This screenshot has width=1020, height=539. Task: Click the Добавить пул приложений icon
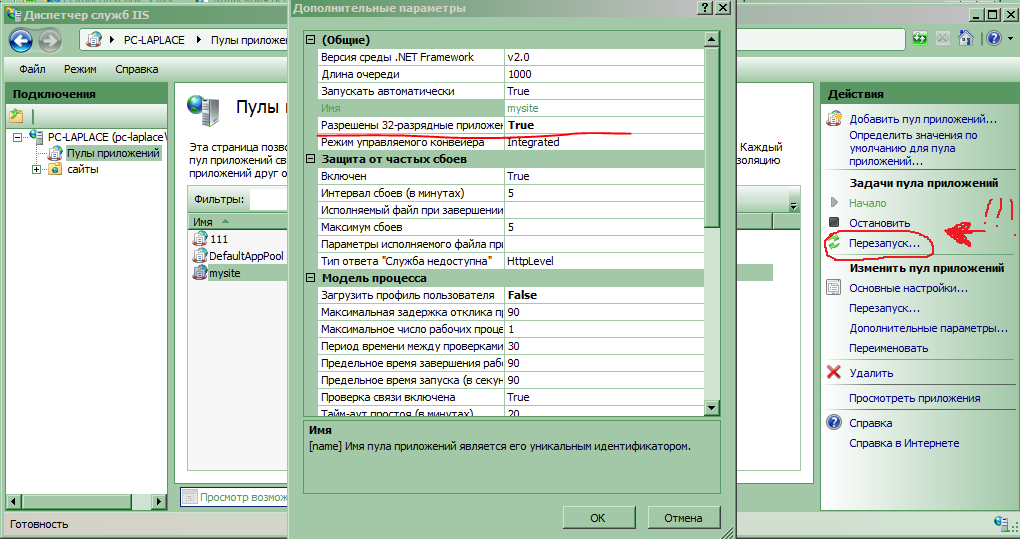tap(834, 119)
